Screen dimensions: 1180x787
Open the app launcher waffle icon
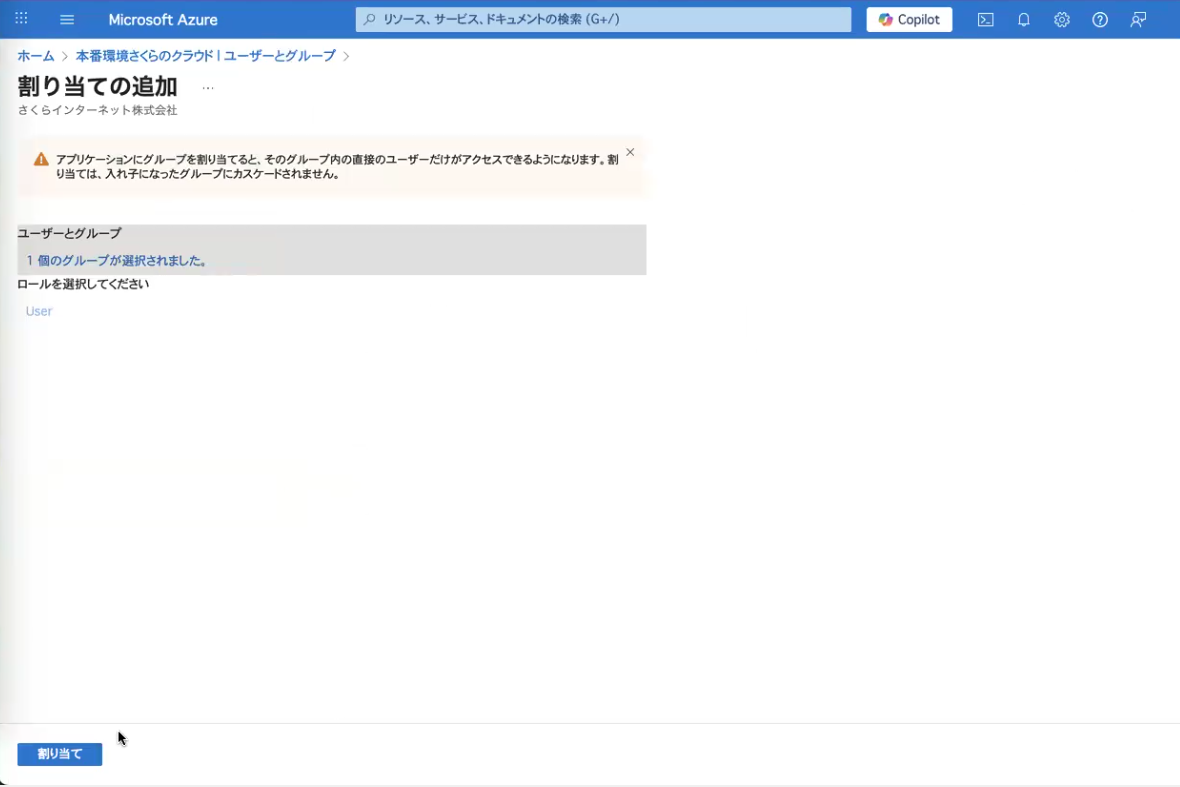click(21, 19)
